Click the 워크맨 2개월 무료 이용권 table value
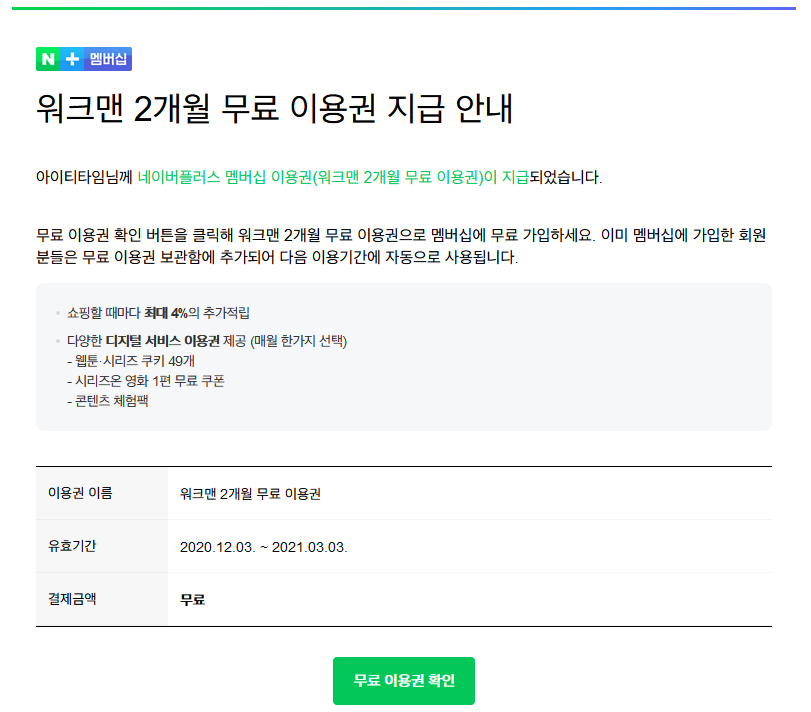The image size is (811, 712). (x=250, y=494)
